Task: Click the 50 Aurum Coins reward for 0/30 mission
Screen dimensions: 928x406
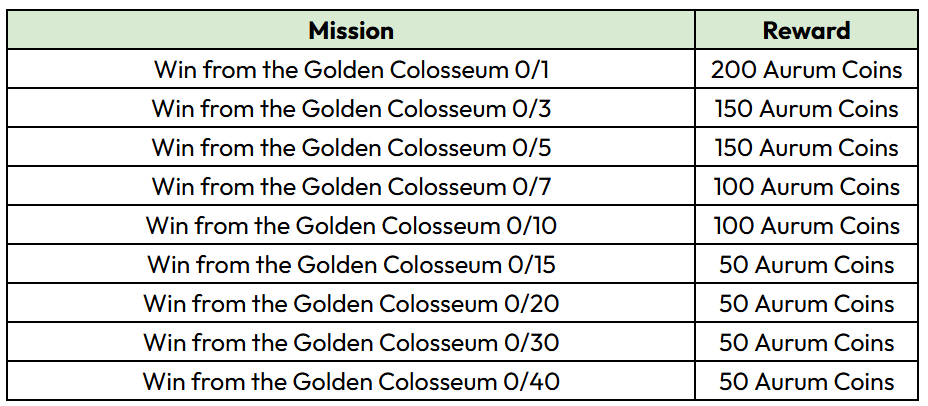Action: (806, 343)
